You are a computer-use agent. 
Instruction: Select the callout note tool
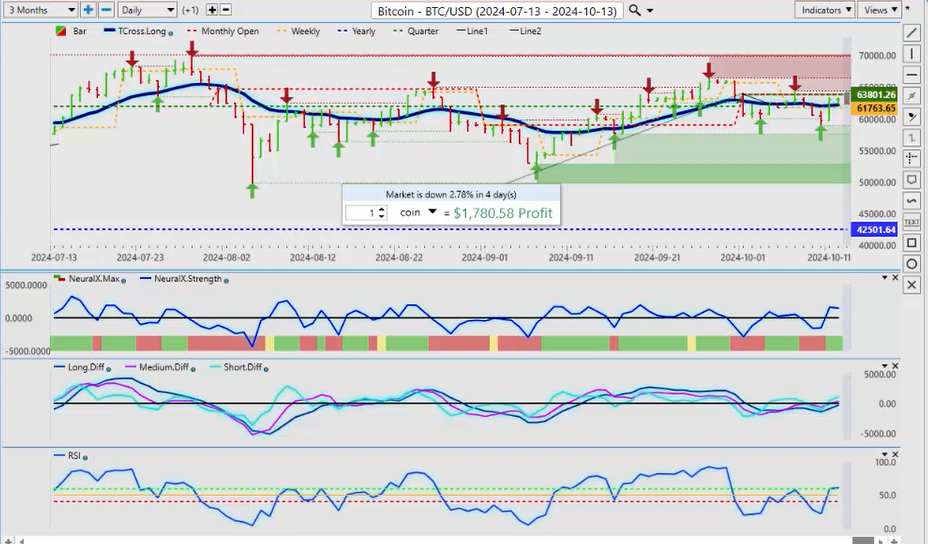coord(911,180)
